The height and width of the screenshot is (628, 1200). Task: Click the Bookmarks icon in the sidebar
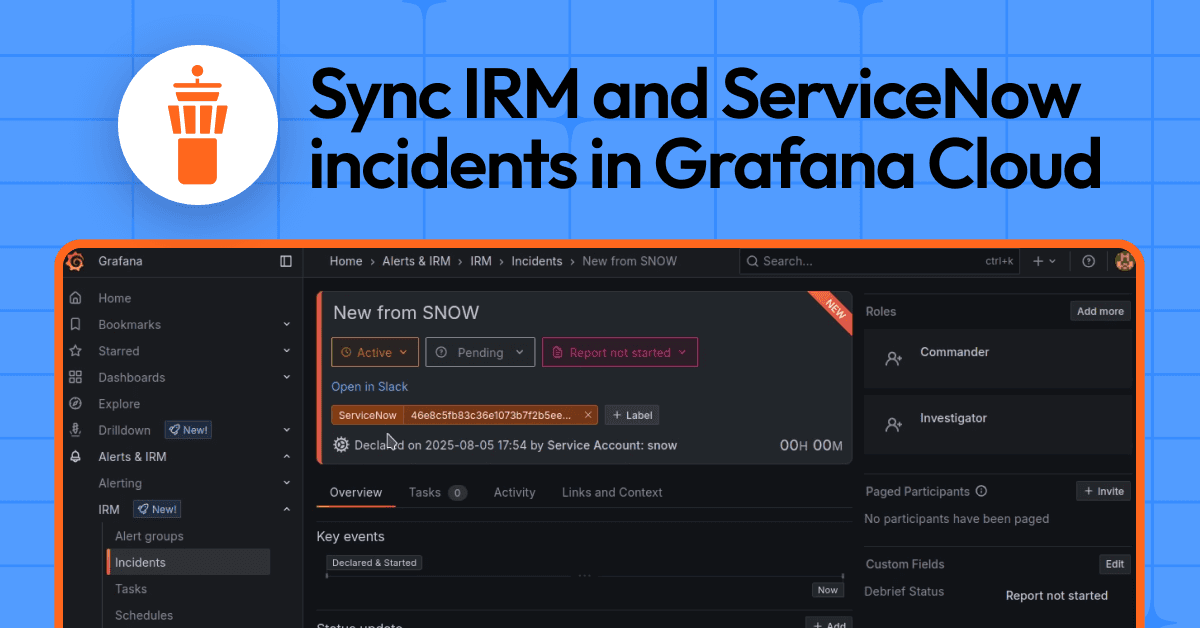point(75,324)
